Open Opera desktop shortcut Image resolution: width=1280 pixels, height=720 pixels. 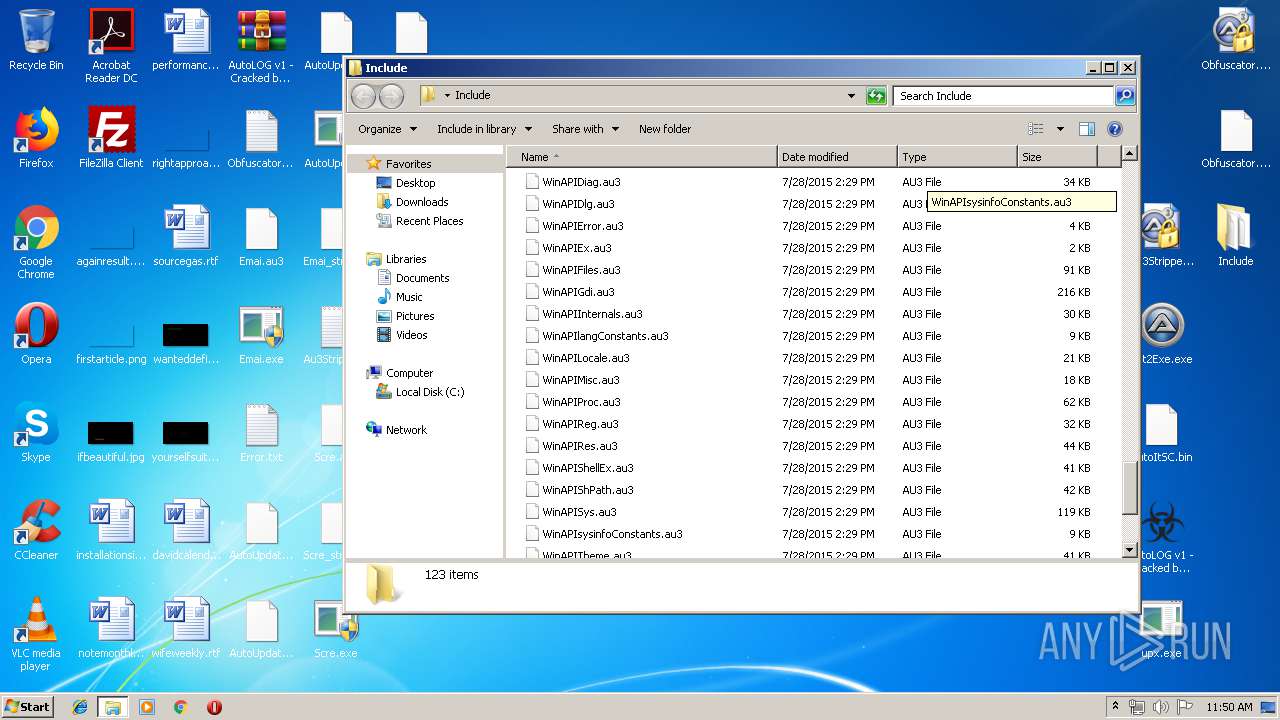(x=36, y=335)
